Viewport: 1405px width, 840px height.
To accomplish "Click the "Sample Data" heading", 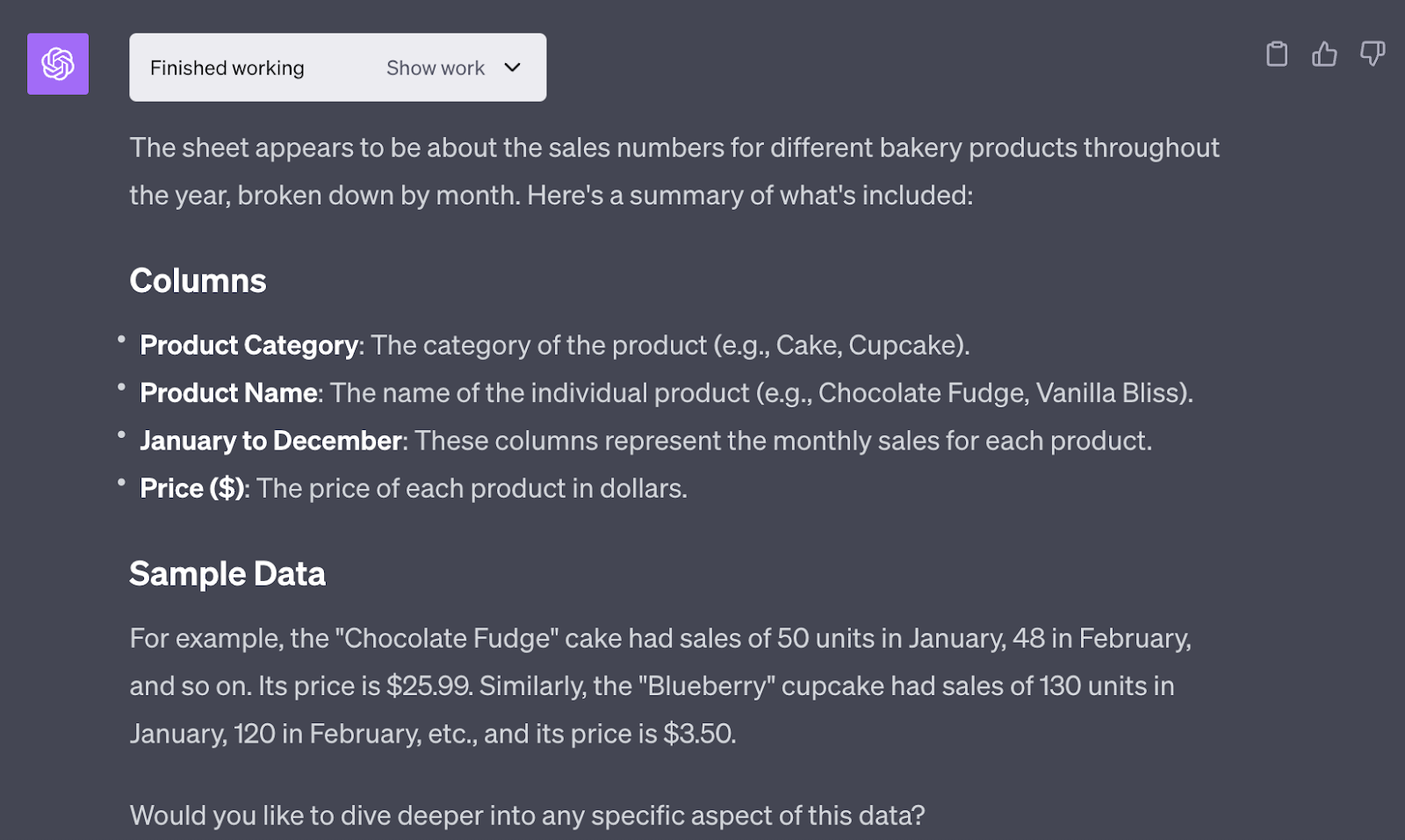I will [227, 574].
